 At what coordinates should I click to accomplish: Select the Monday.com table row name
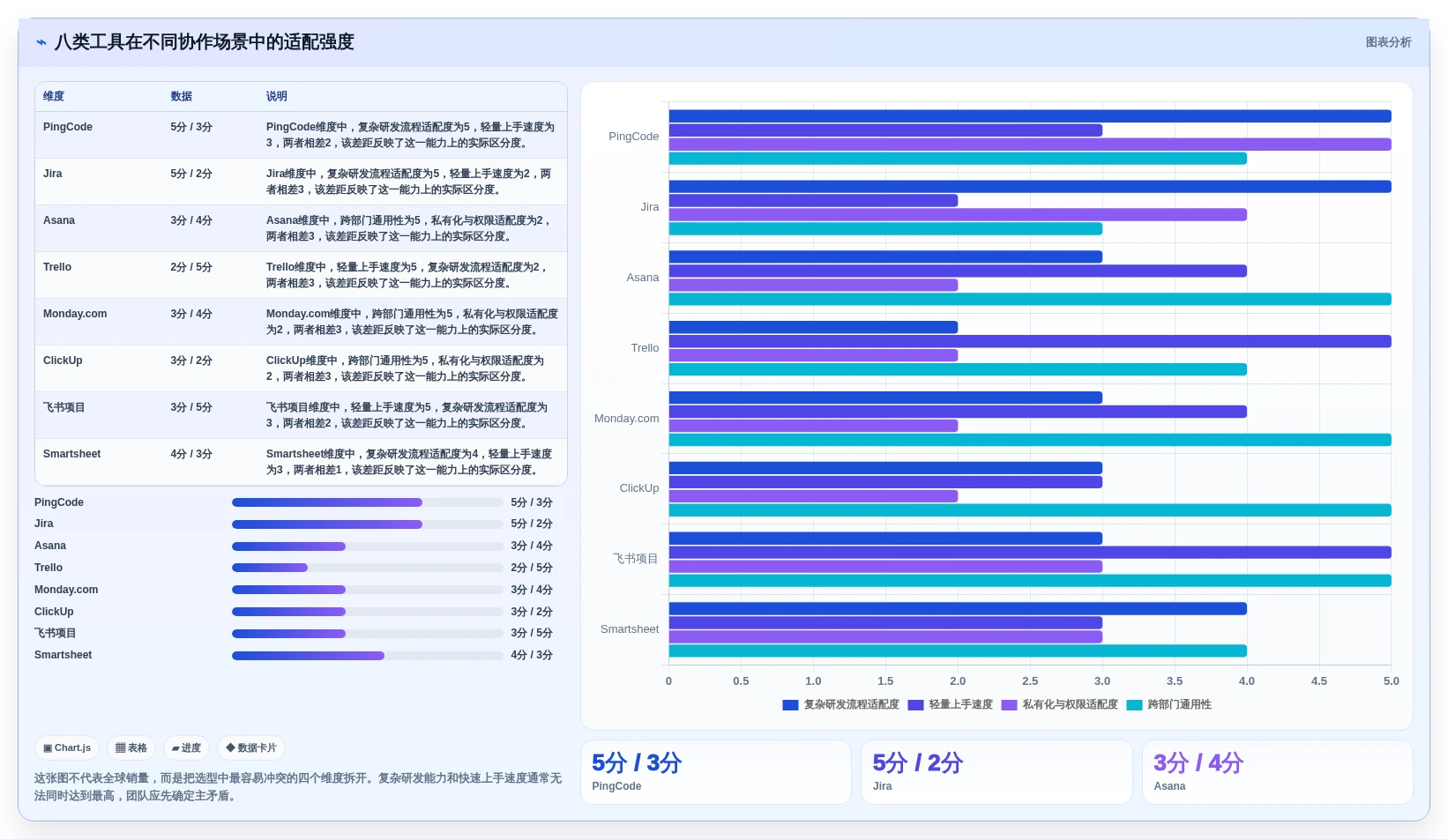point(75,314)
